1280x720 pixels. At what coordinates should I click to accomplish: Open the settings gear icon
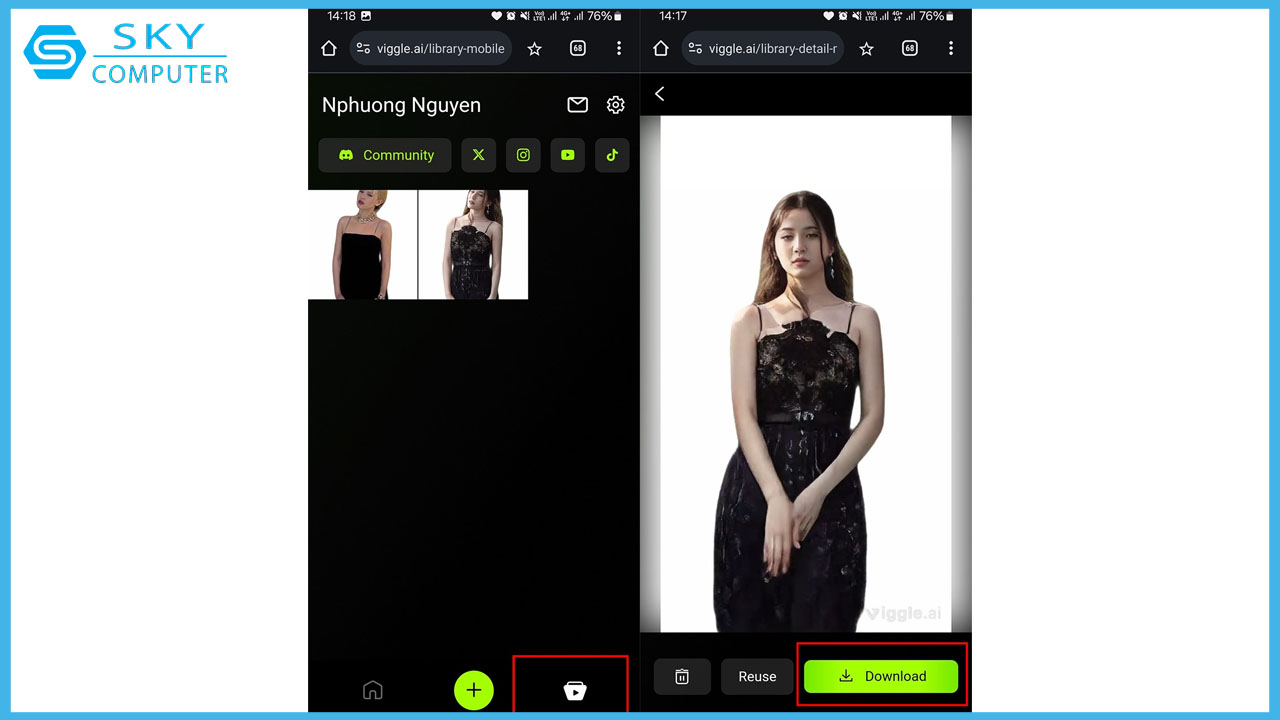click(x=615, y=104)
